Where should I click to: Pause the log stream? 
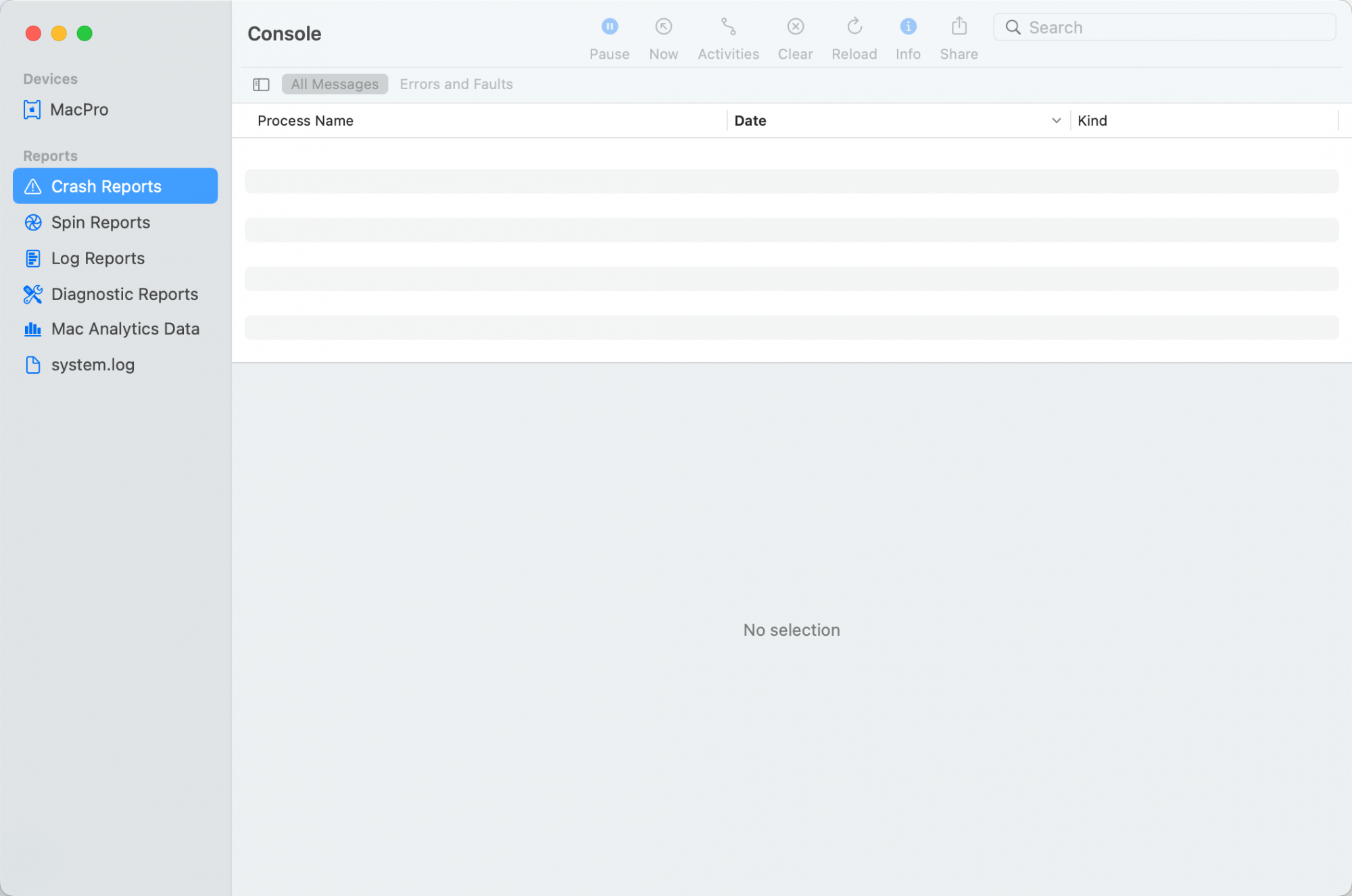[x=609, y=27]
